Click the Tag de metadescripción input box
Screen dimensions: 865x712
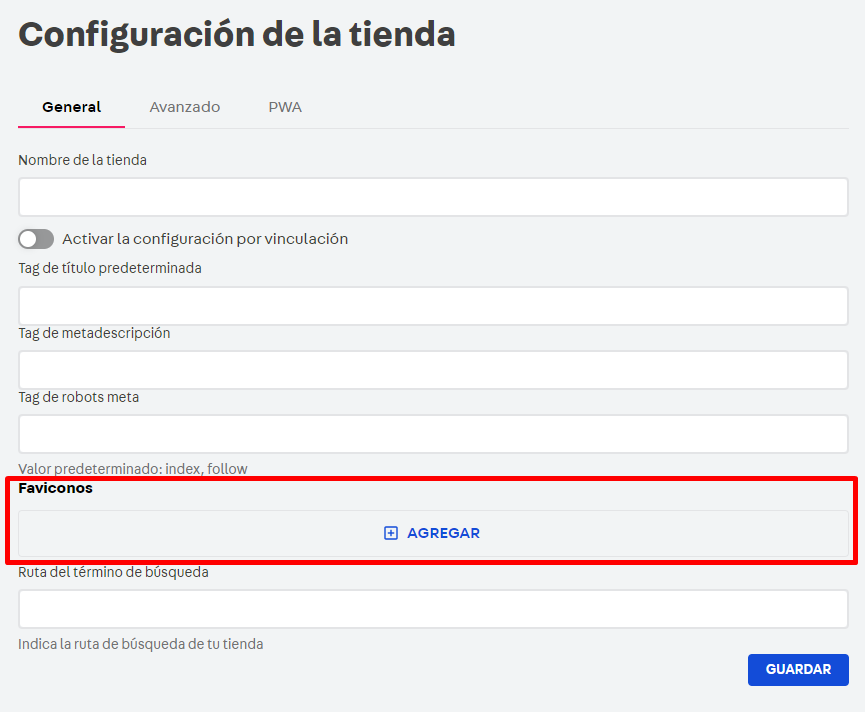[x=432, y=370]
